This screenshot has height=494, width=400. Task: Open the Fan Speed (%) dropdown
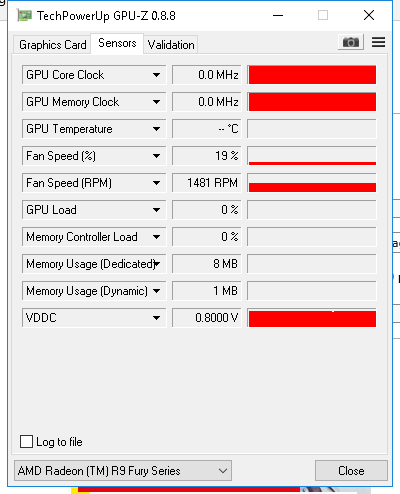pos(156,156)
